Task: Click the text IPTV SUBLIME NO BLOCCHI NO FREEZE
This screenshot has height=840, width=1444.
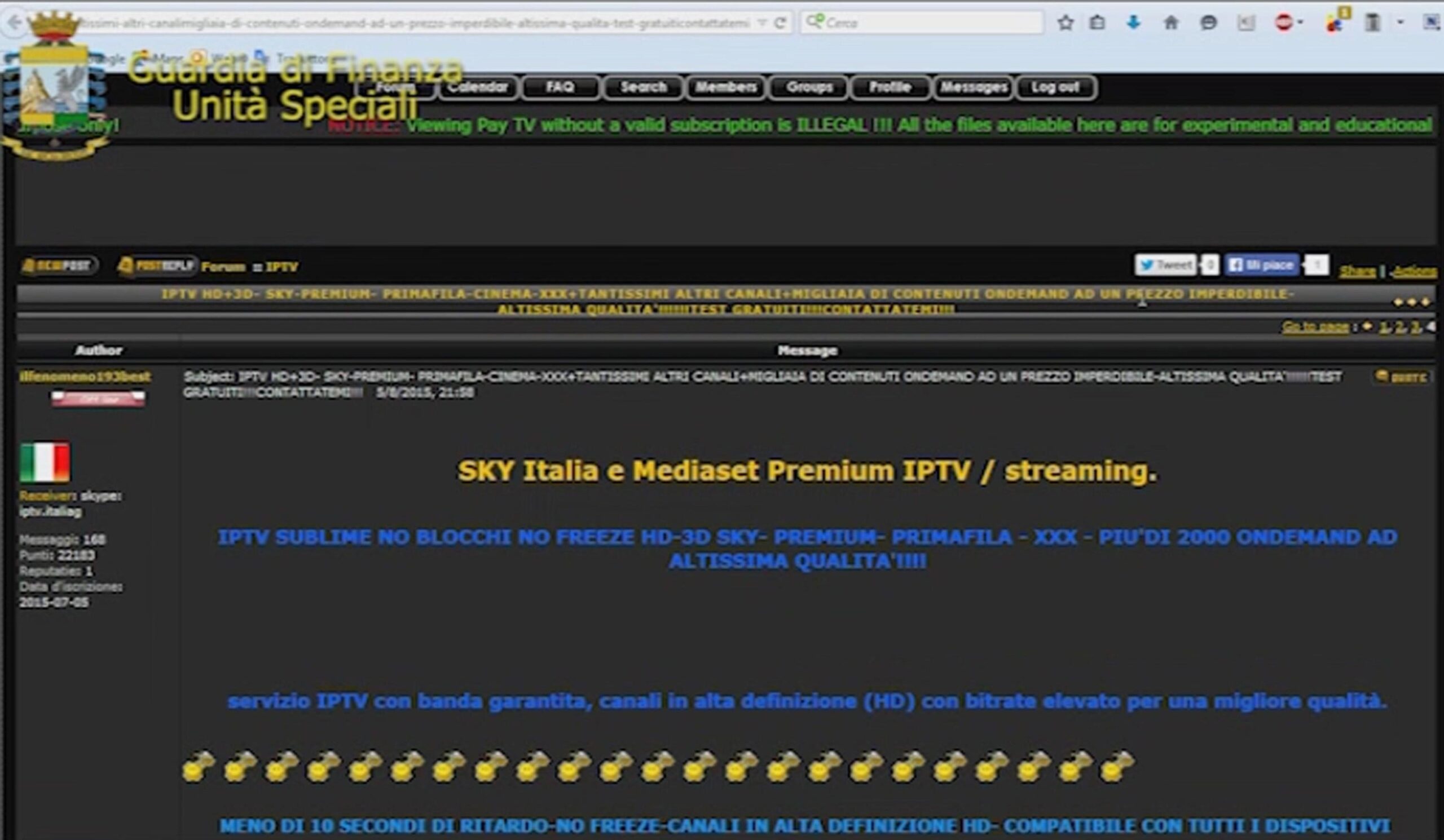Action: pyautogui.click(x=807, y=549)
